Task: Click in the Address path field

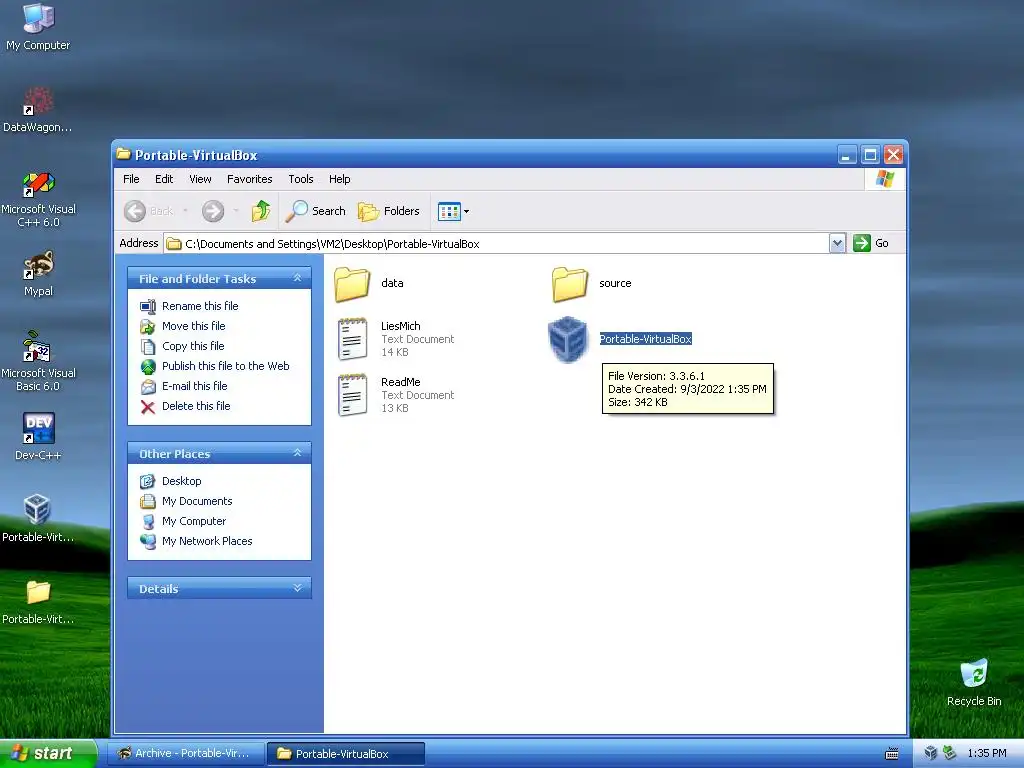Action: click(x=496, y=244)
